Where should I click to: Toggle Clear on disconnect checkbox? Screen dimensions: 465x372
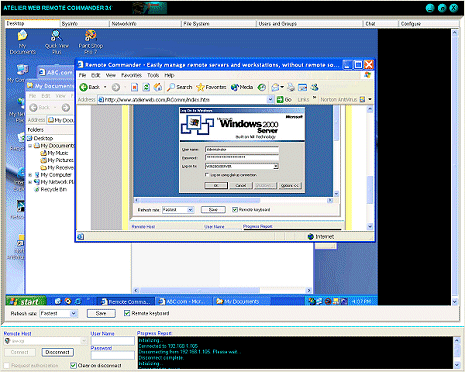coord(73,365)
